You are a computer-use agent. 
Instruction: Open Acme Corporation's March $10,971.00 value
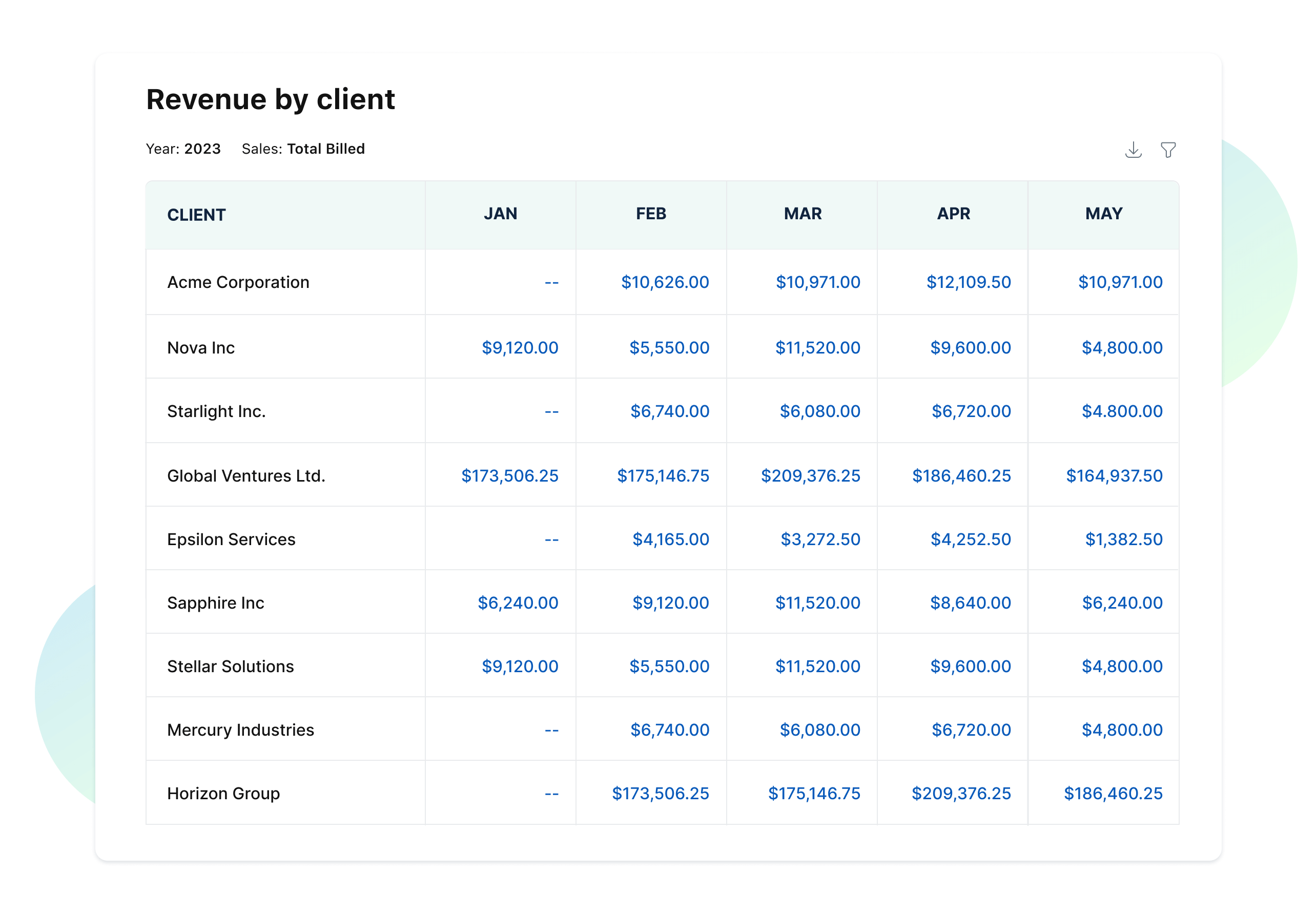[817, 282]
